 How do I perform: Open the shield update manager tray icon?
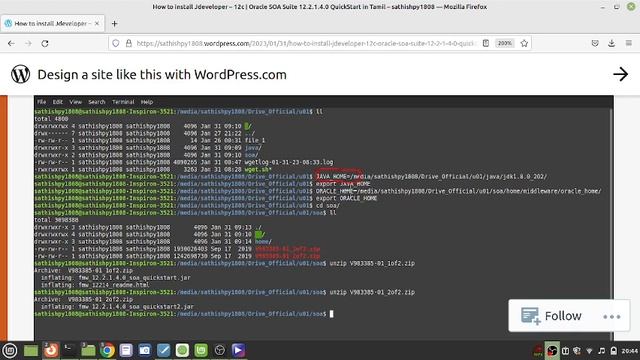(x=577, y=351)
